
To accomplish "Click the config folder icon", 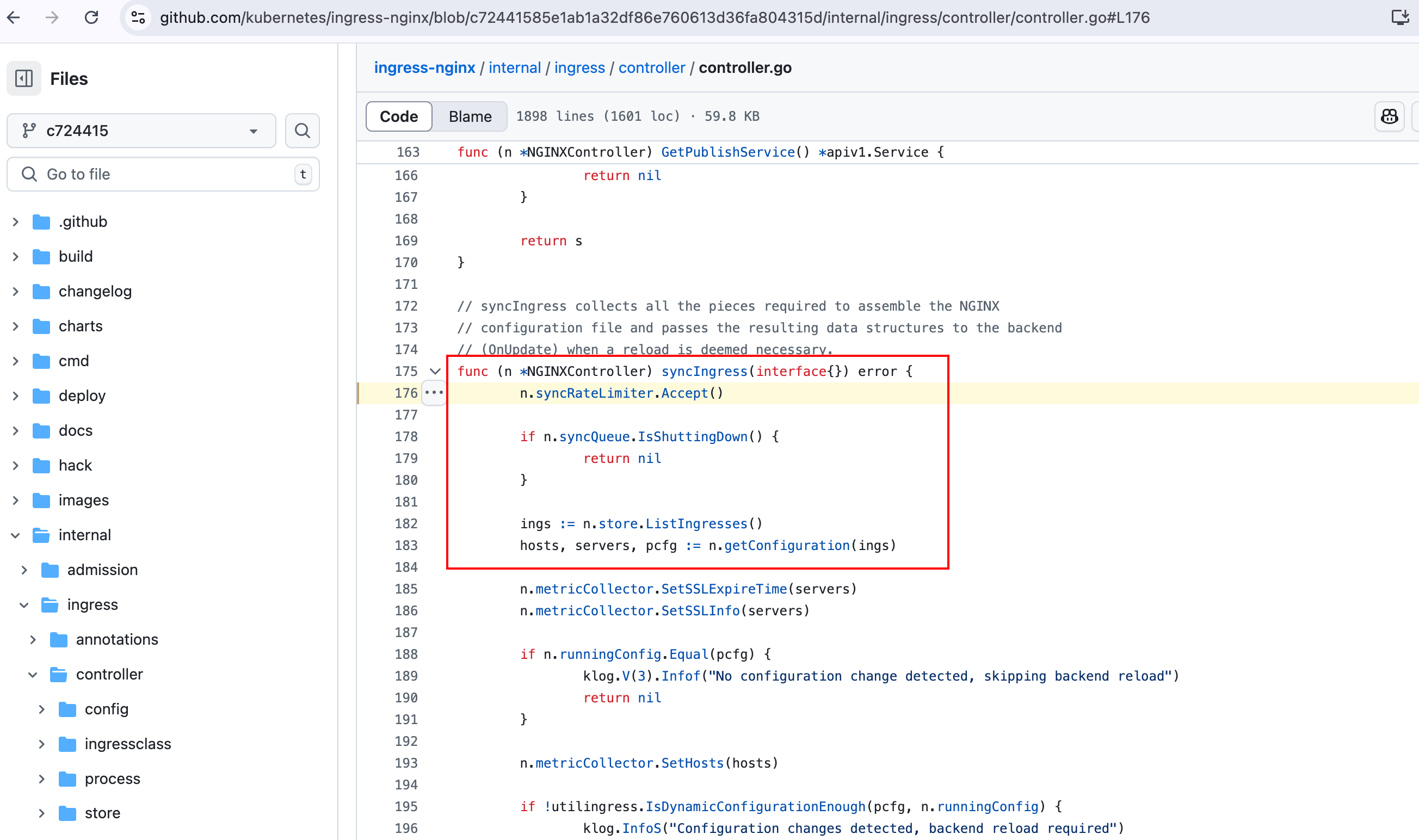I will tap(67, 709).
